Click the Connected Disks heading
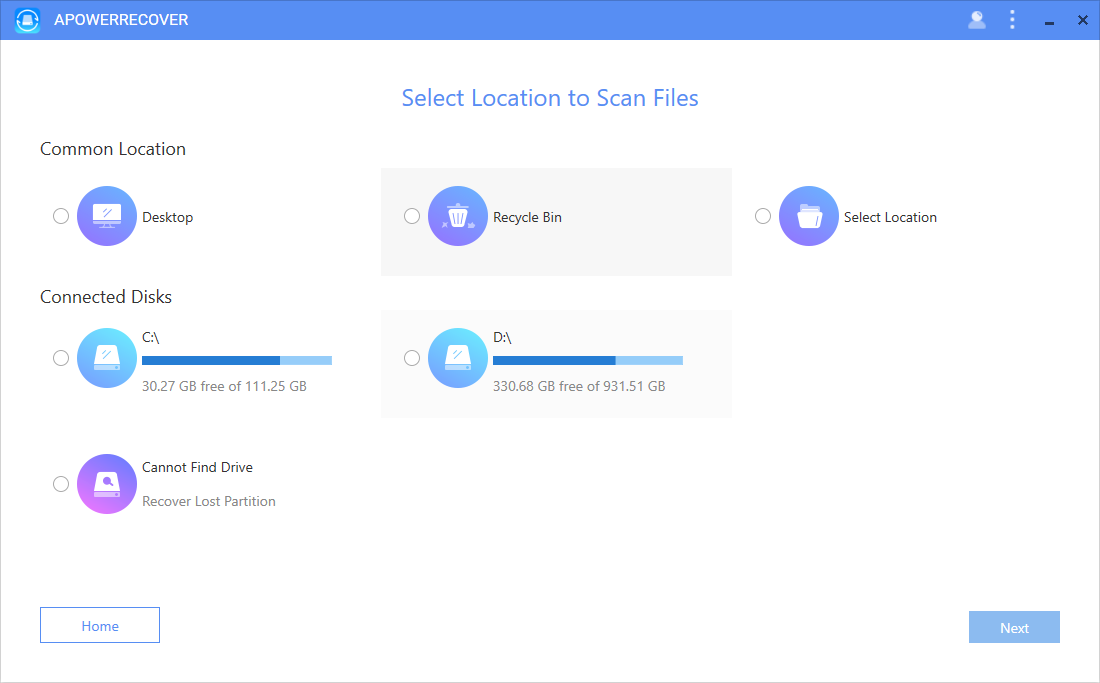 click(x=106, y=297)
